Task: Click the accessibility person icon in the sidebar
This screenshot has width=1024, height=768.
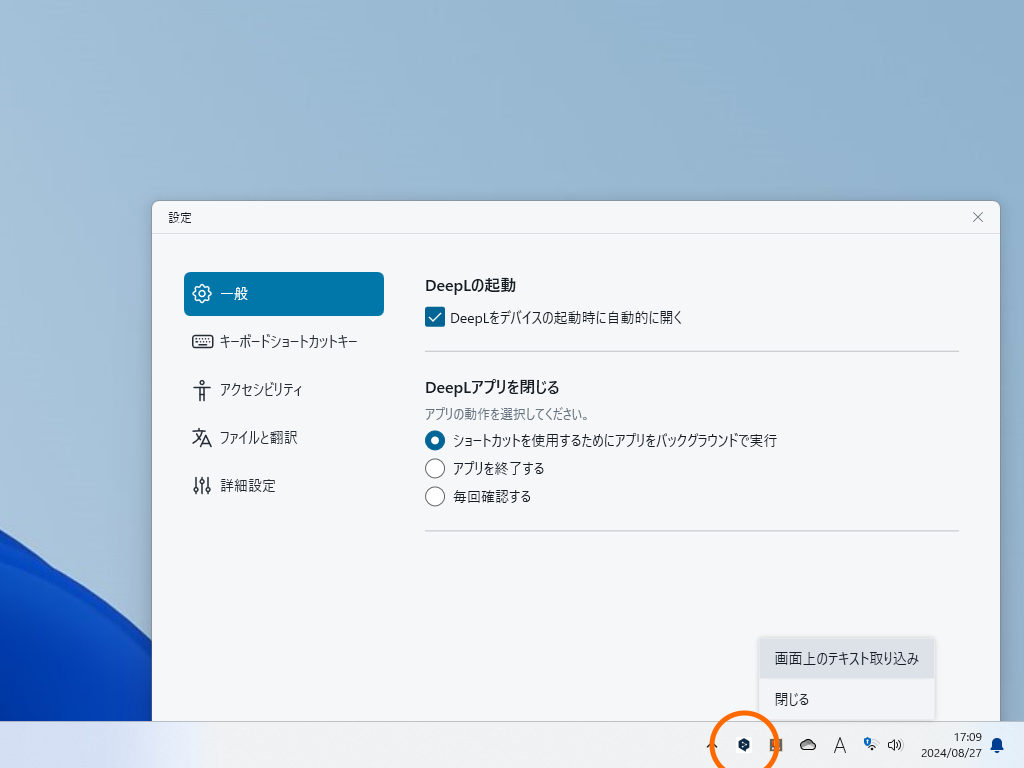Action: [201, 389]
